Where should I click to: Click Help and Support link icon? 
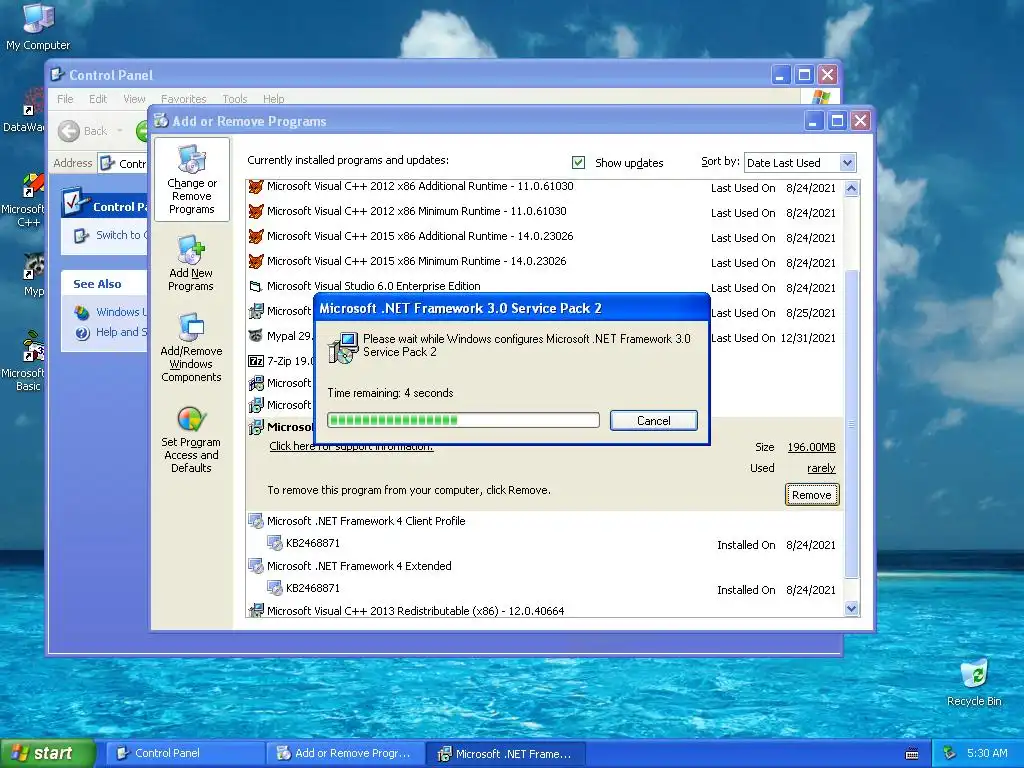tap(82, 333)
